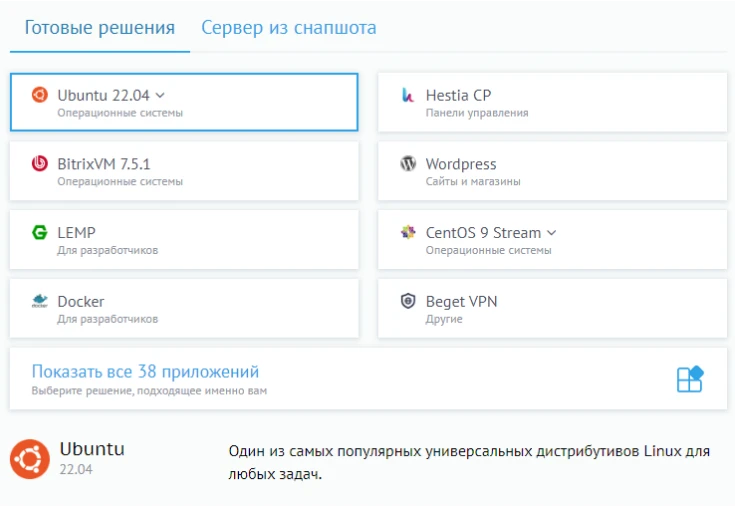Click Сайты и магазины label under Wordpress
The height and width of the screenshot is (507, 735).
(473, 181)
